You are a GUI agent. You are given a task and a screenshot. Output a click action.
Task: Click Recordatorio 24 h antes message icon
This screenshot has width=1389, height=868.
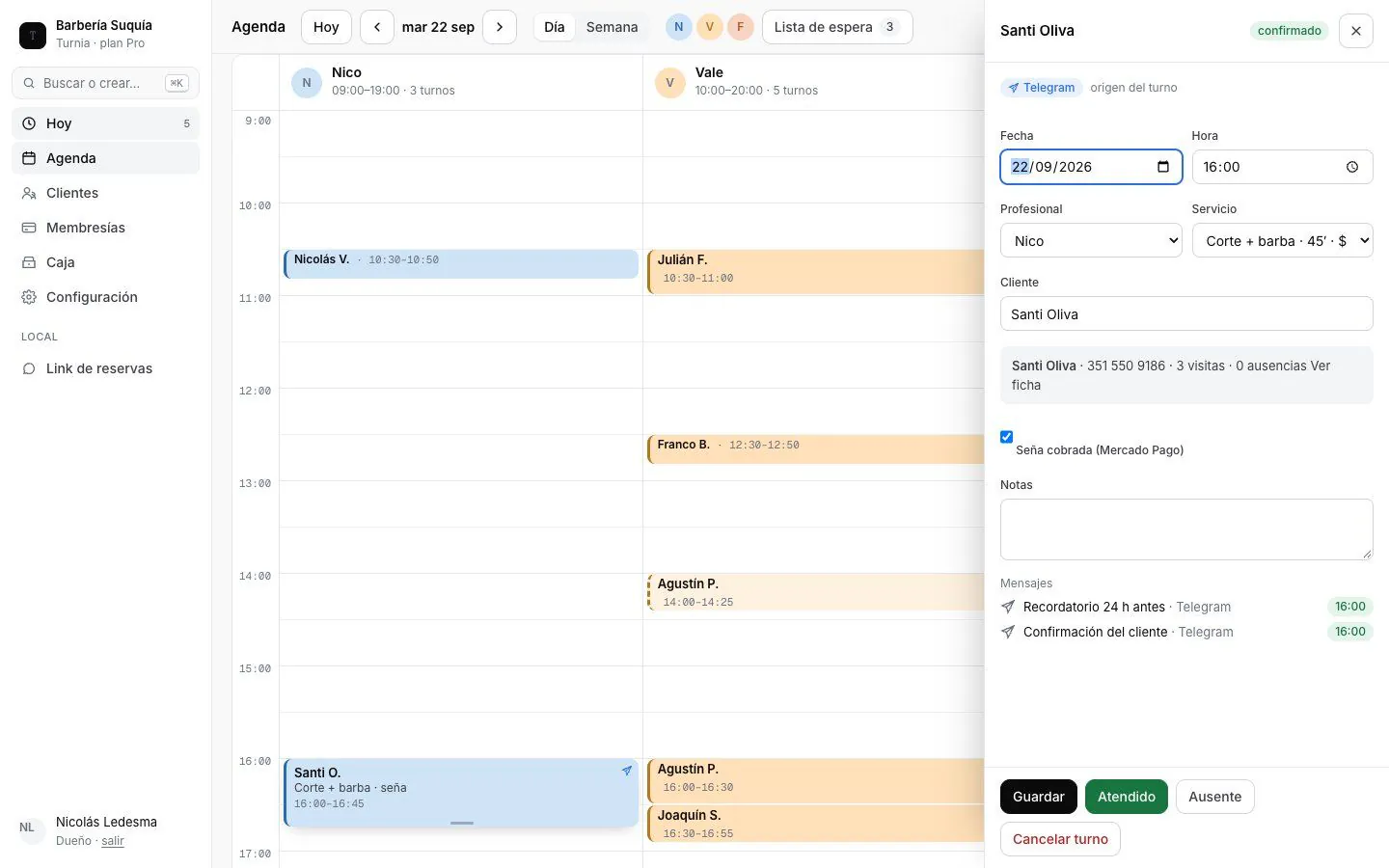(1008, 607)
